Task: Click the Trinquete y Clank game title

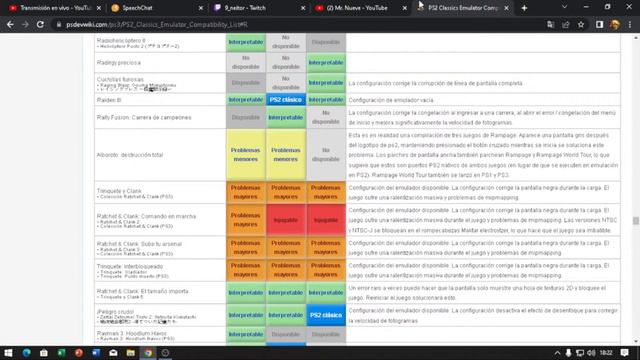Action: pyautogui.click(x=119, y=191)
